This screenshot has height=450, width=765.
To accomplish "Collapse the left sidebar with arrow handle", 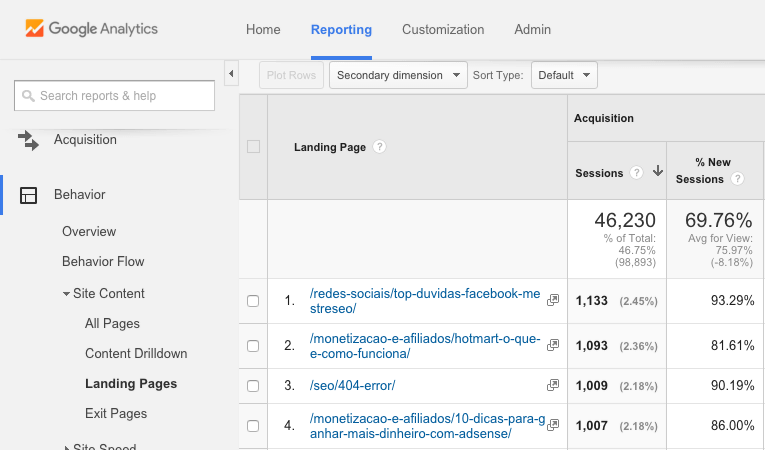I will 231,74.
